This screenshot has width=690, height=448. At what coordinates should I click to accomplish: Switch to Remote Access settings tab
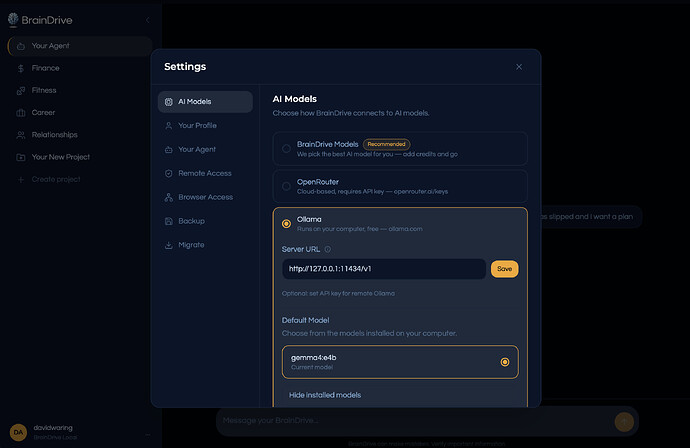coord(205,173)
